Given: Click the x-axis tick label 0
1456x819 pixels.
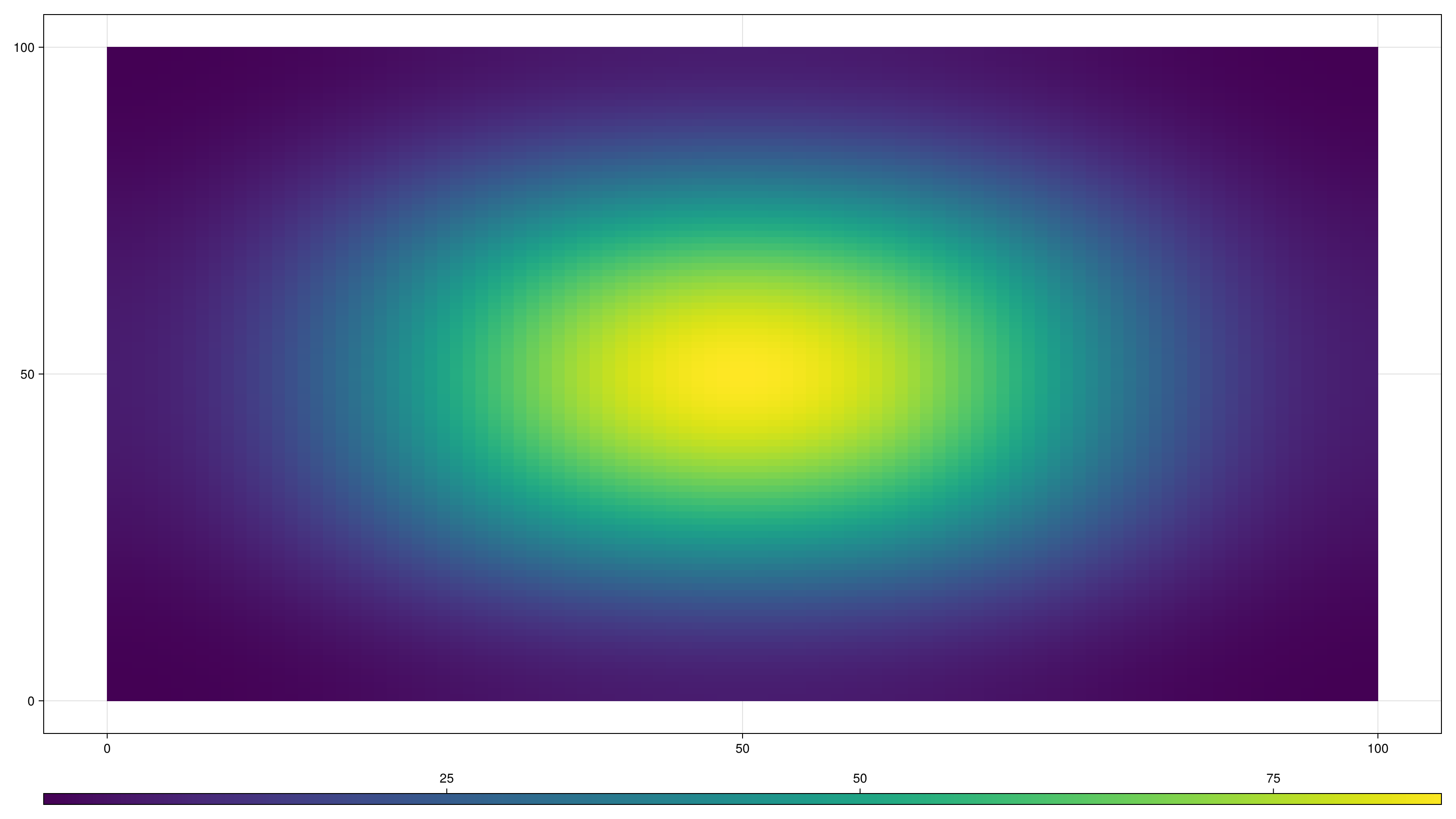Looking at the screenshot, I should pos(107,749).
